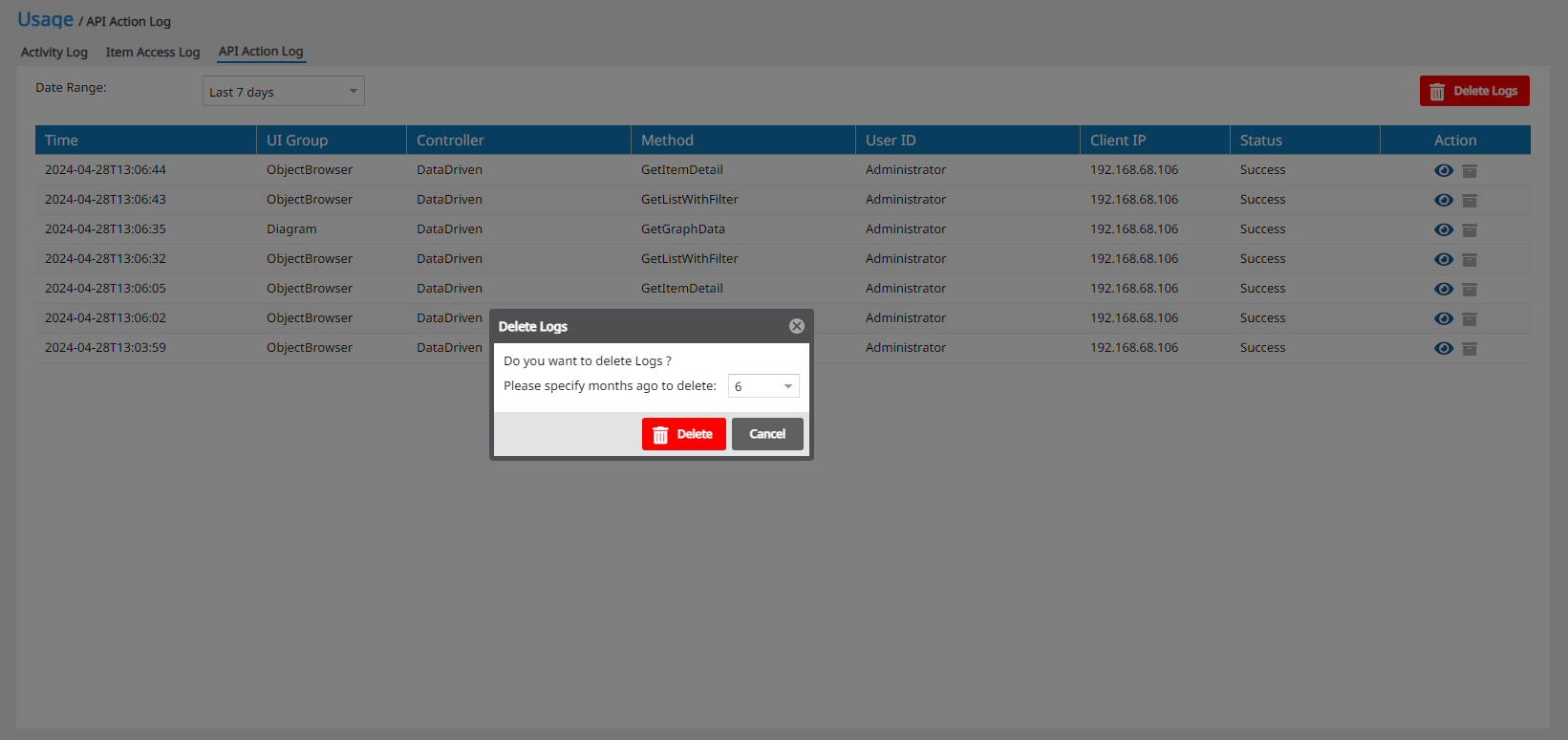Cancel the Delete Logs dialog
Image resolution: width=1568 pixels, height=740 pixels.
point(767,434)
